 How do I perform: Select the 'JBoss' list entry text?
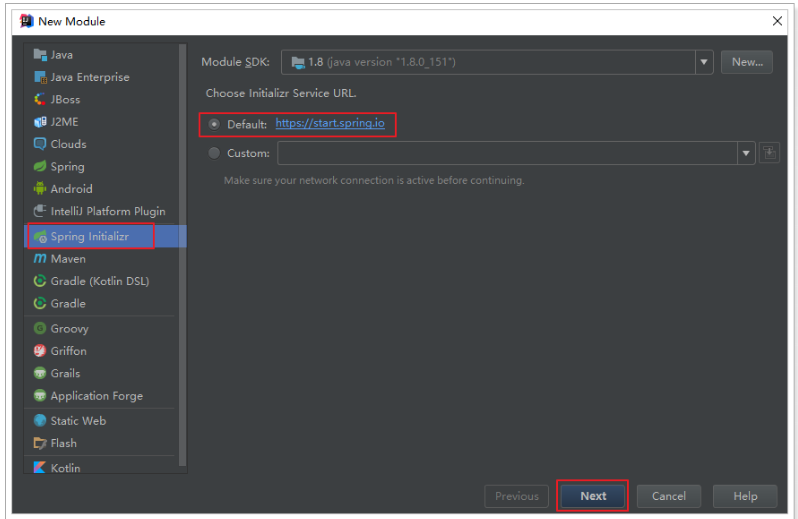click(66, 99)
